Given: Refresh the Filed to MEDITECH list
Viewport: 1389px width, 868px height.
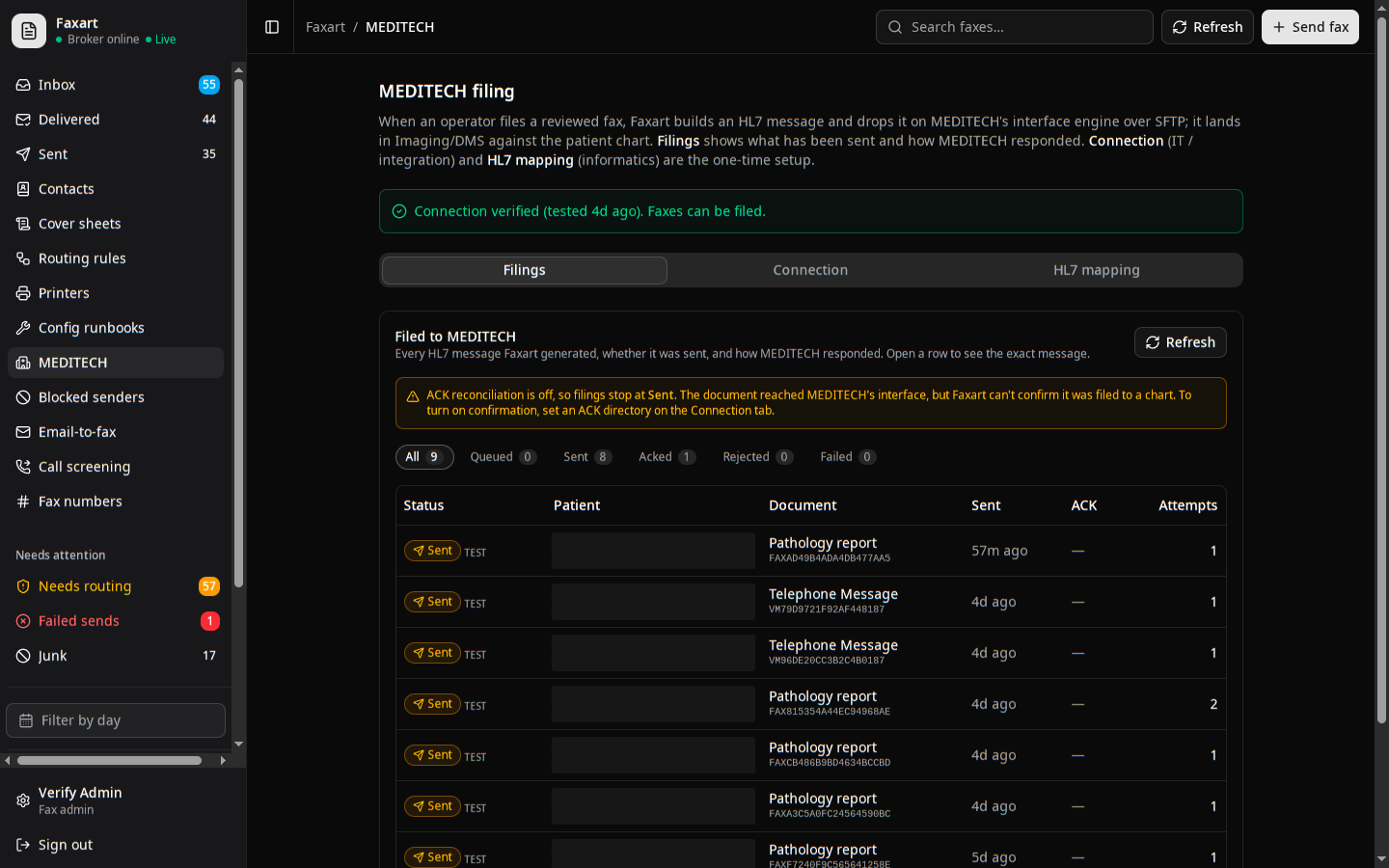Looking at the screenshot, I should click(x=1181, y=342).
